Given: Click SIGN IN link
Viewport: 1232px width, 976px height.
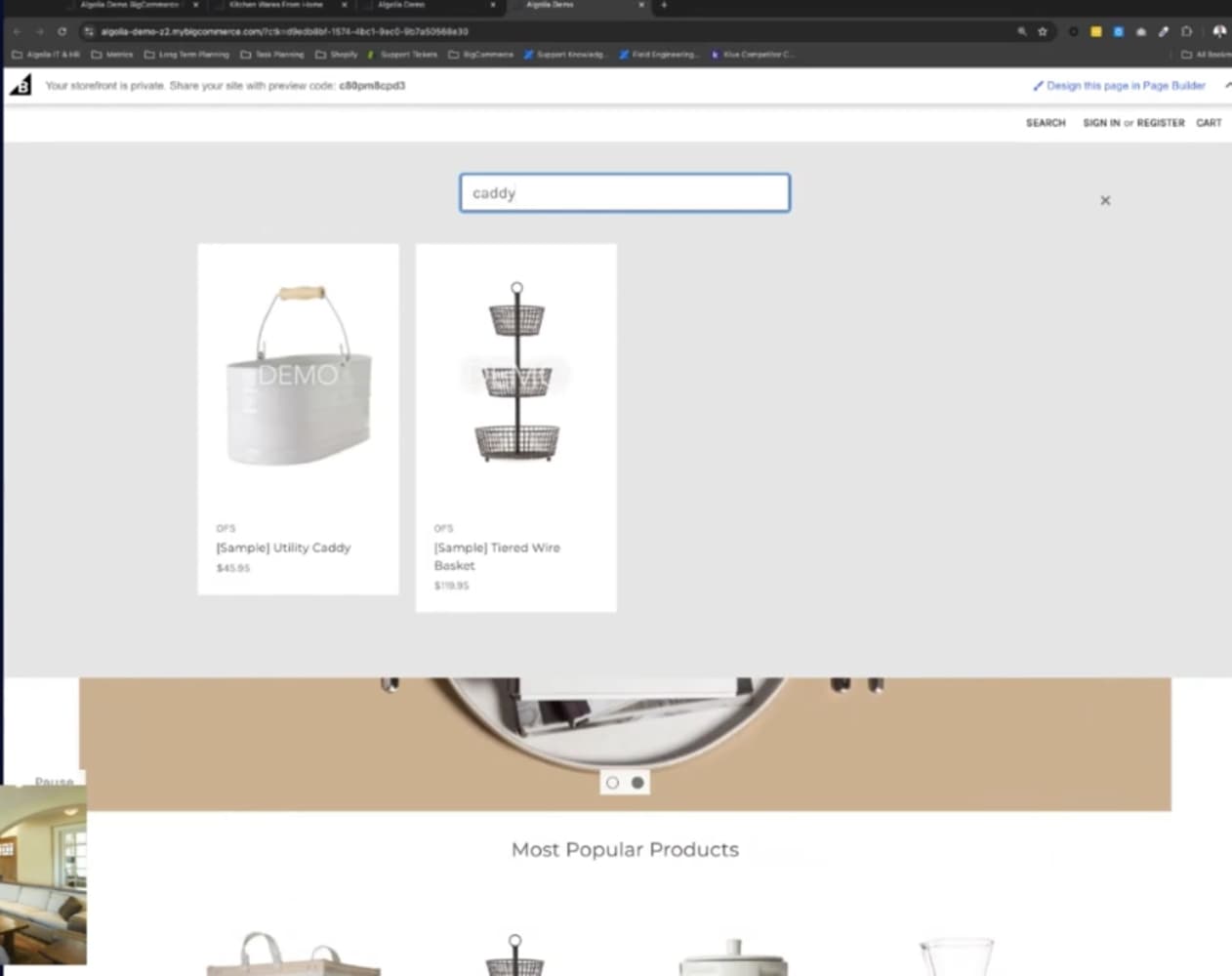Looking at the screenshot, I should click(x=1101, y=123).
